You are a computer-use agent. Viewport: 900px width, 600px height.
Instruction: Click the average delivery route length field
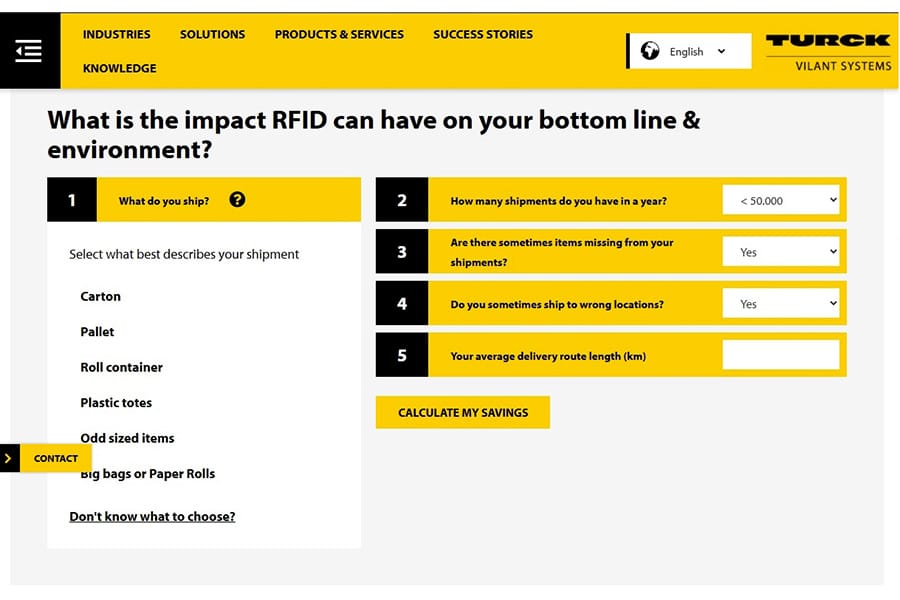[781, 355]
